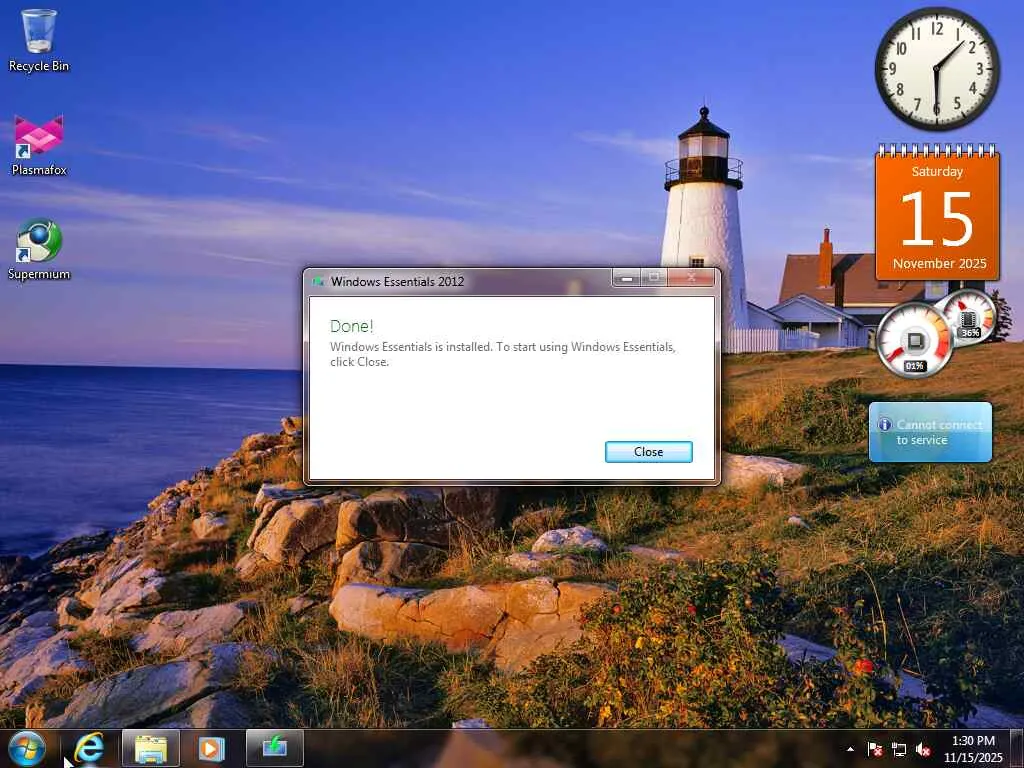Click the muted volume speaker icon
The width and height of the screenshot is (1024, 768).
[x=923, y=749]
